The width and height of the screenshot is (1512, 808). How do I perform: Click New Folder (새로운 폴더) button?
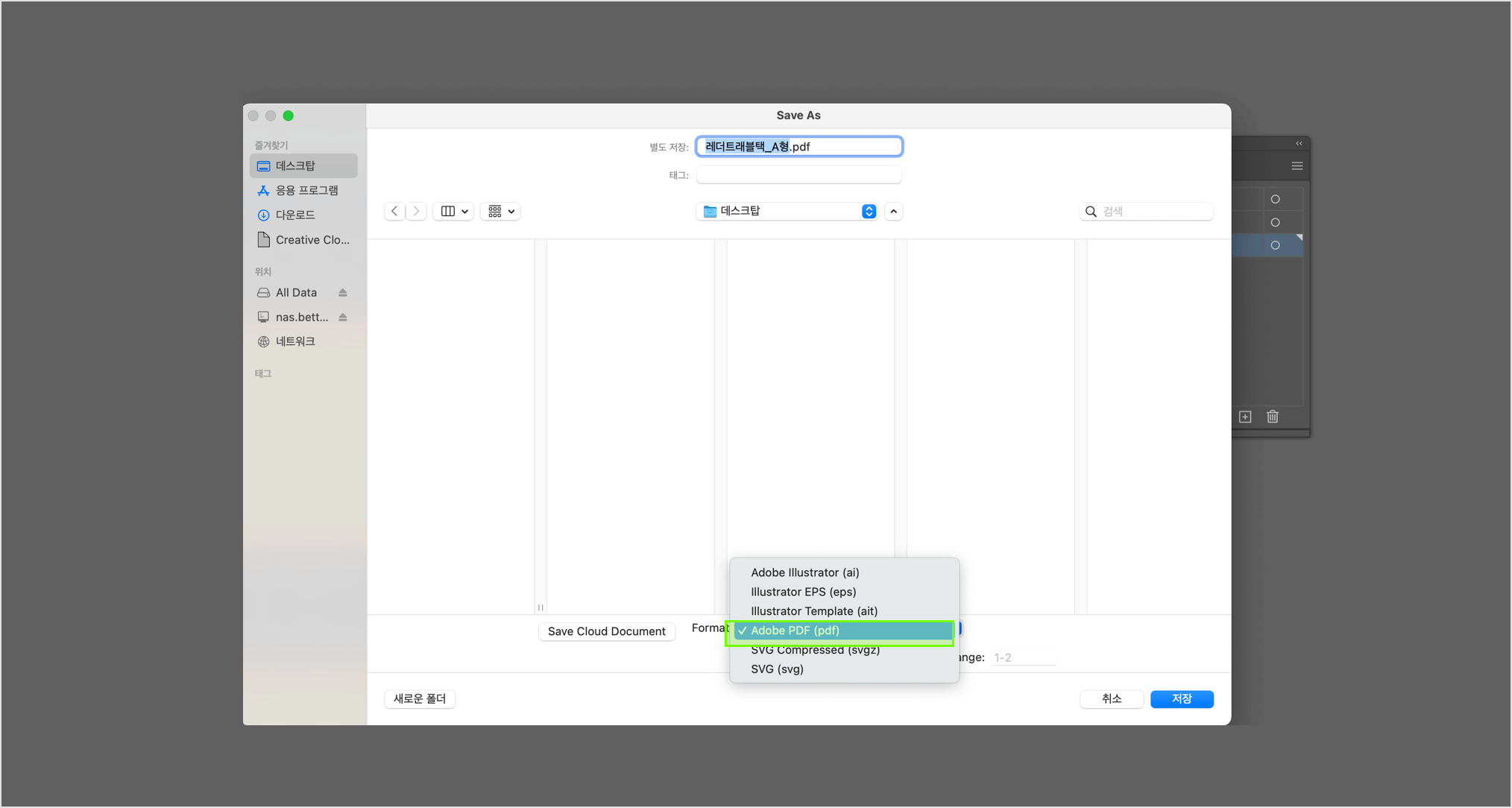[420, 699]
